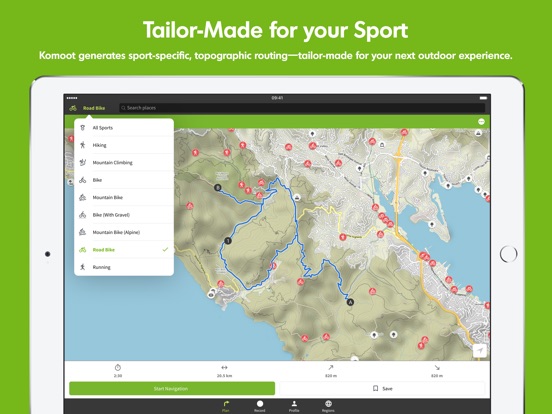Tap the Start Navigation button
The image size is (552, 414).
(172, 389)
